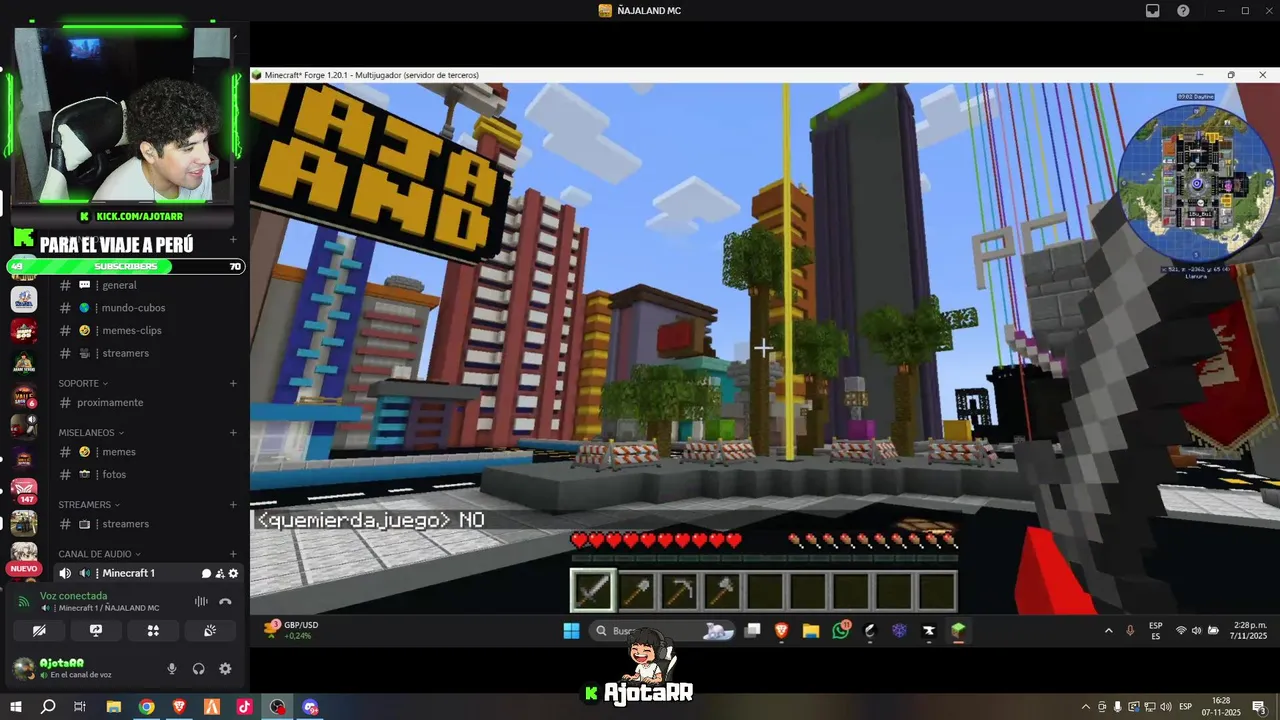This screenshot has height=720, width=1280.
Task: Add a channel to STREAMERS category
Action: click(233, 505)
